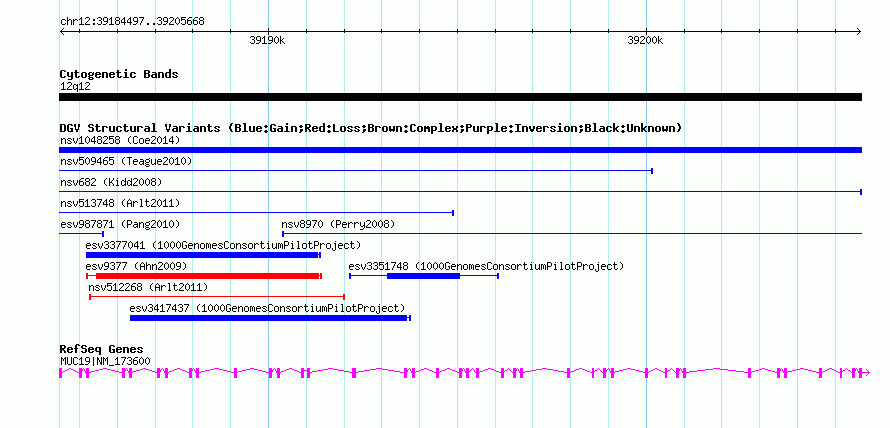Open the MUC19|NM_173600 gene label
The image size is (890, 428).
coord(105,361)
